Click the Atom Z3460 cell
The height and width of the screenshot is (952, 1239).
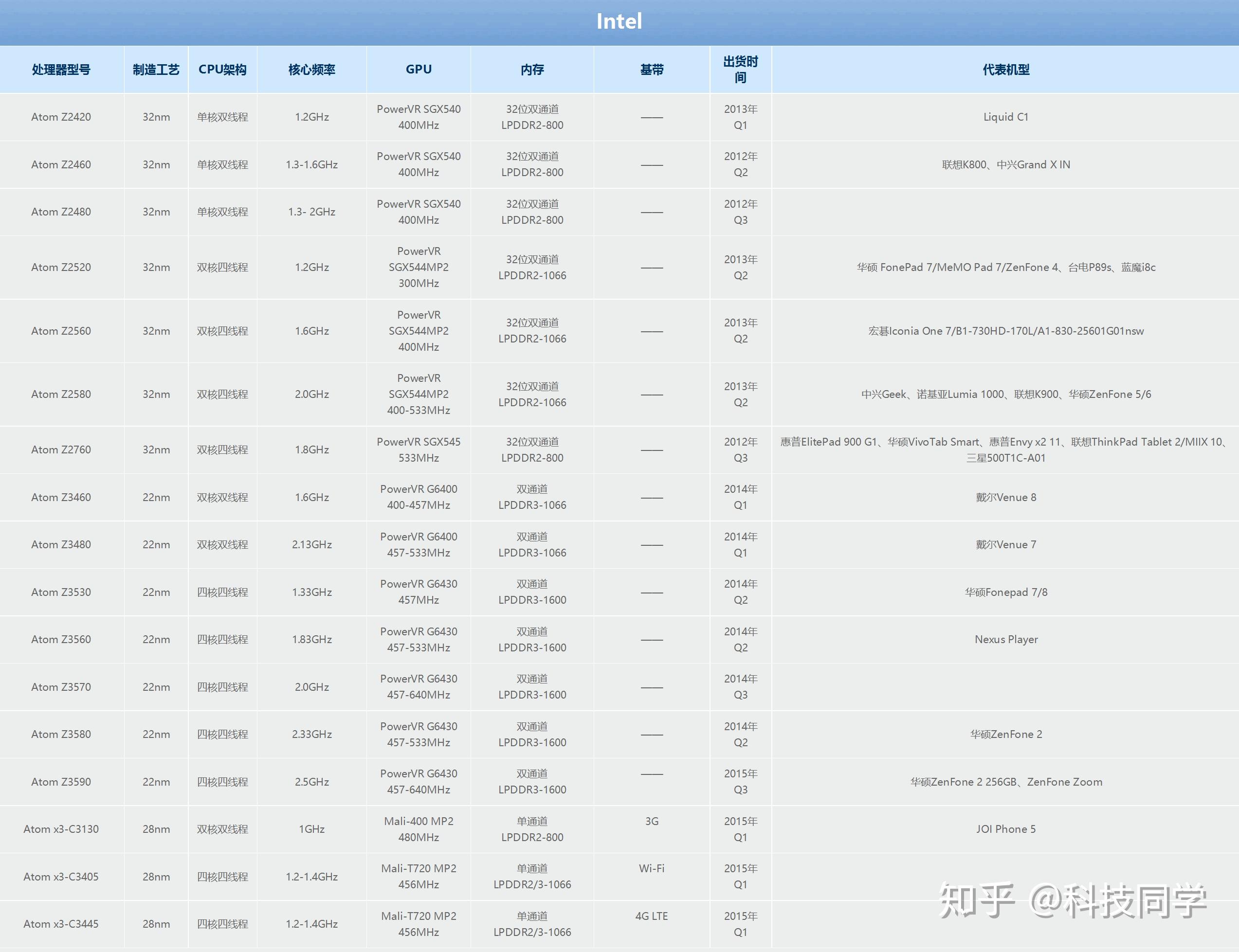click(61, 498)
